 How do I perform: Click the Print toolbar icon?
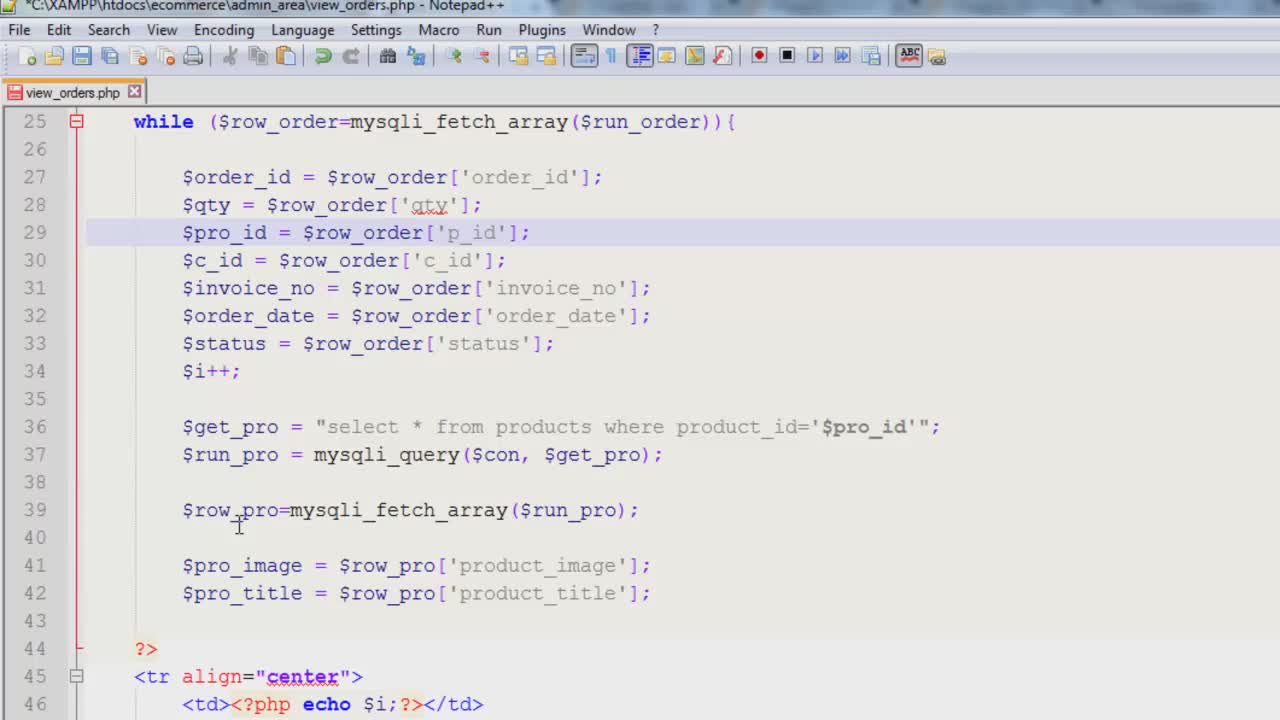pos(193,56)
